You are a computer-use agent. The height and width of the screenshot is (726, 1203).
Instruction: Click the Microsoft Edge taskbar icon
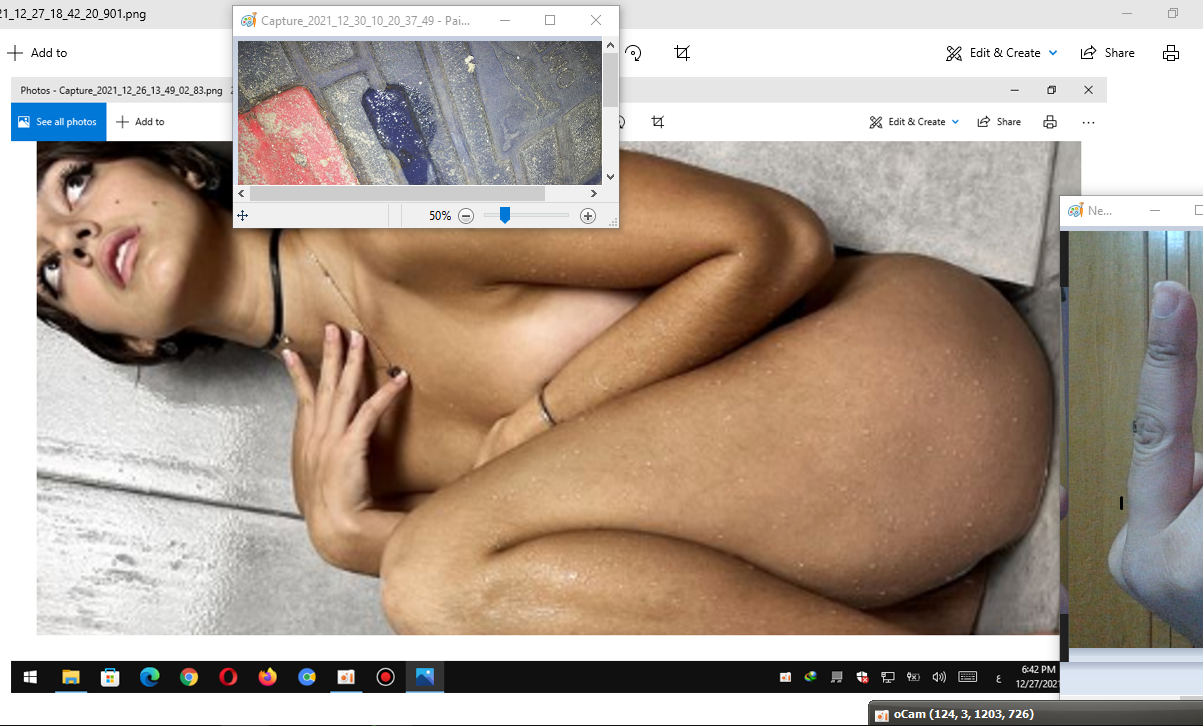tap(149, 677)
